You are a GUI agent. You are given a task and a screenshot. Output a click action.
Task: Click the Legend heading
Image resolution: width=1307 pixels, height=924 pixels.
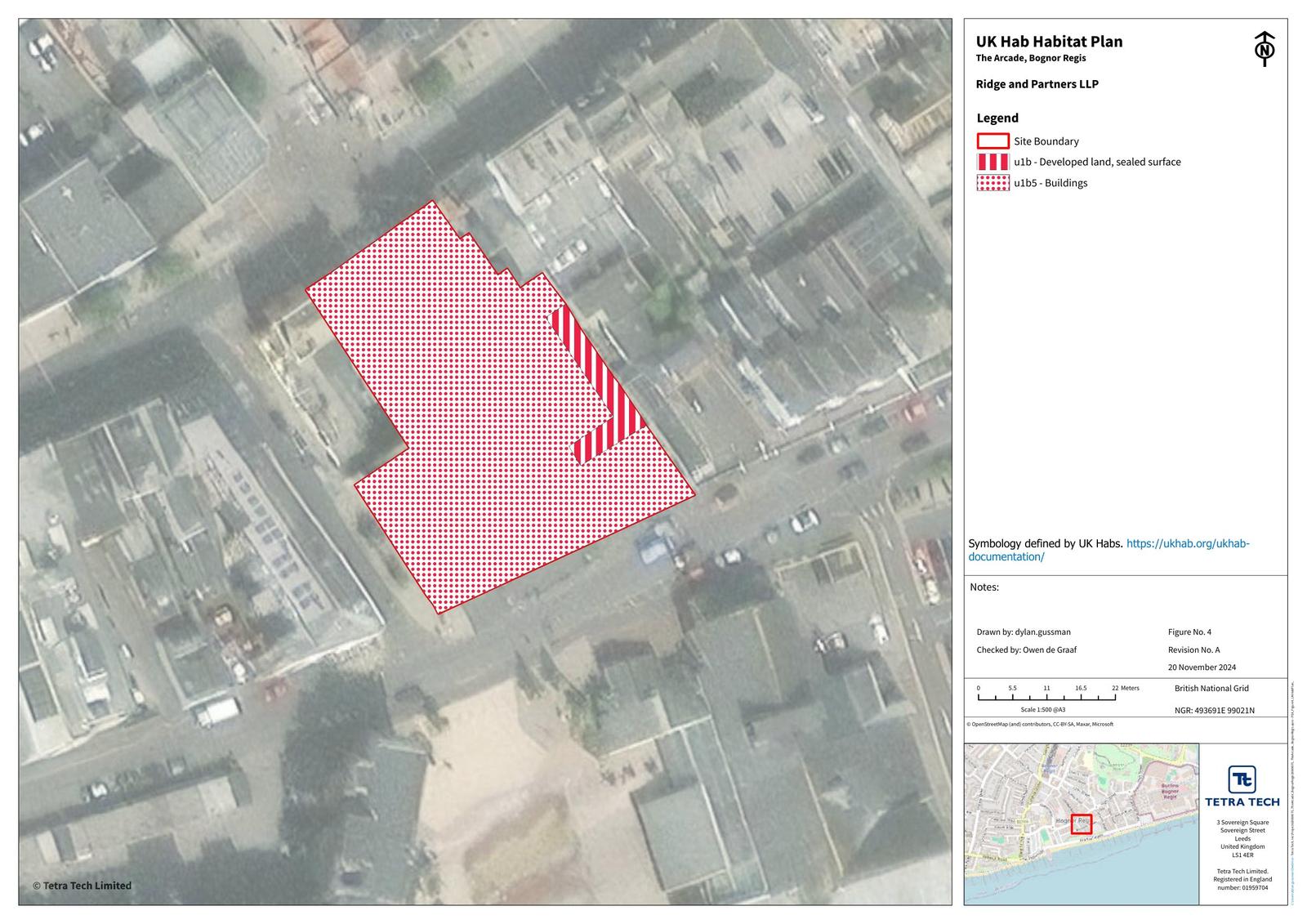[x=997, y=118]
